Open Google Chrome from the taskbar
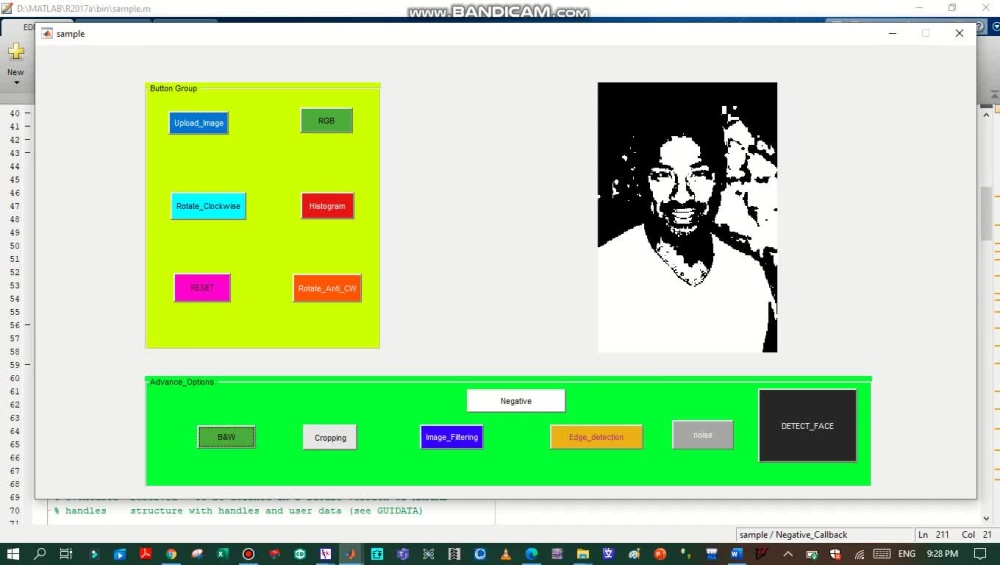 (171, 554)
